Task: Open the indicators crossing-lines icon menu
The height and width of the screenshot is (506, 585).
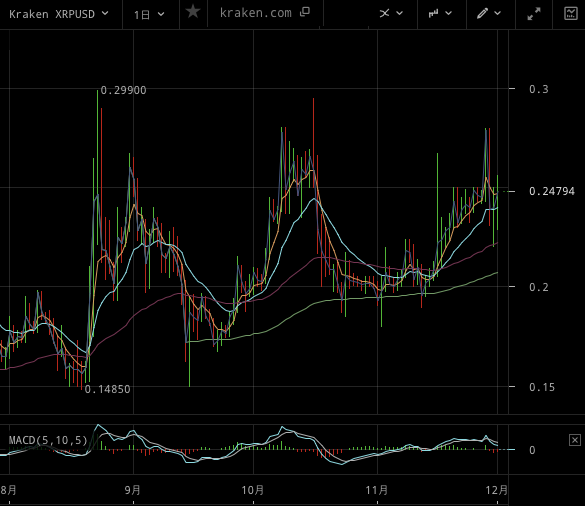Action: click(x=384, y=13)
